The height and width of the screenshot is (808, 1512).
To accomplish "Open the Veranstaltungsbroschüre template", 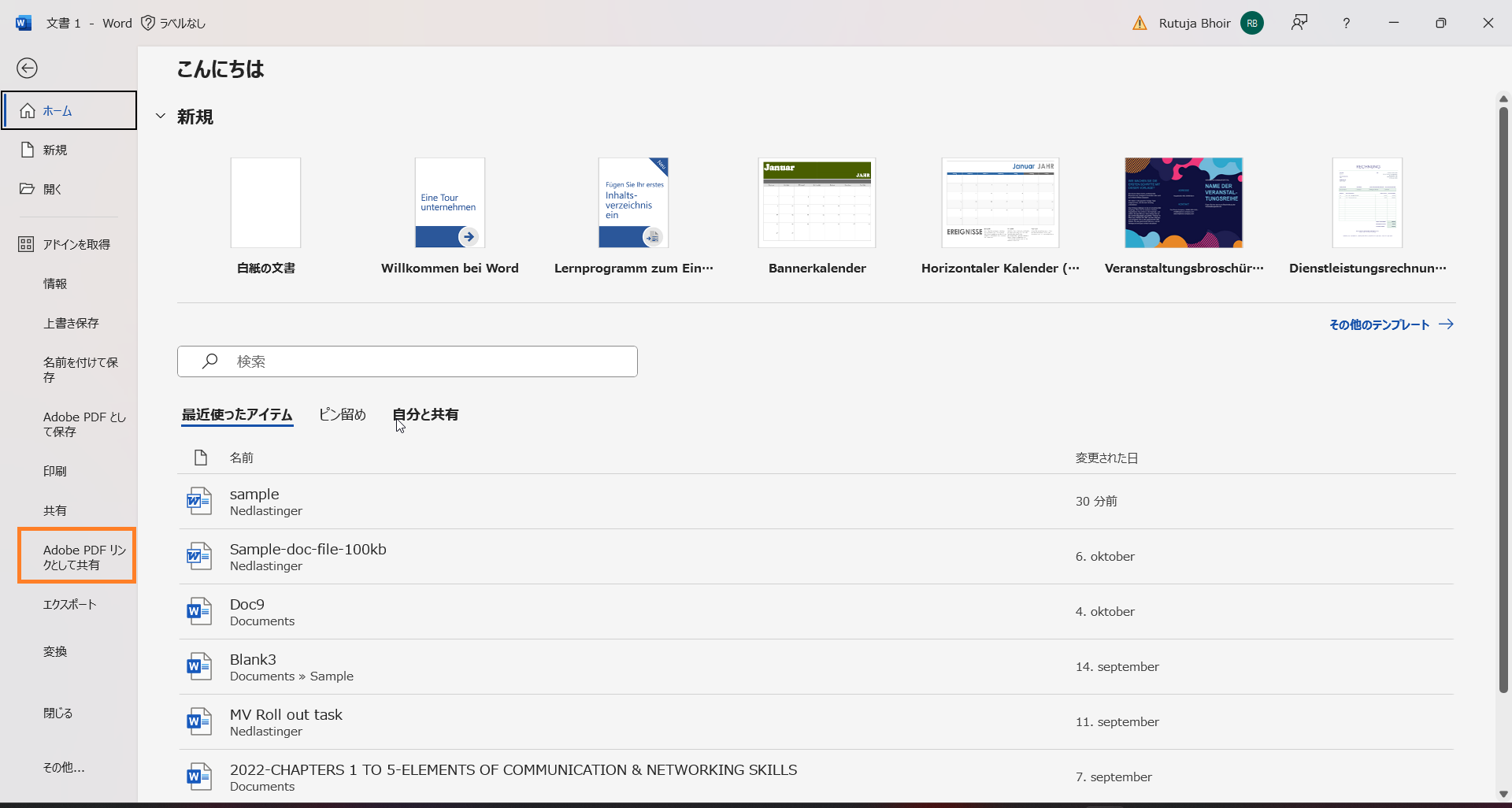I will [1184, 217].
